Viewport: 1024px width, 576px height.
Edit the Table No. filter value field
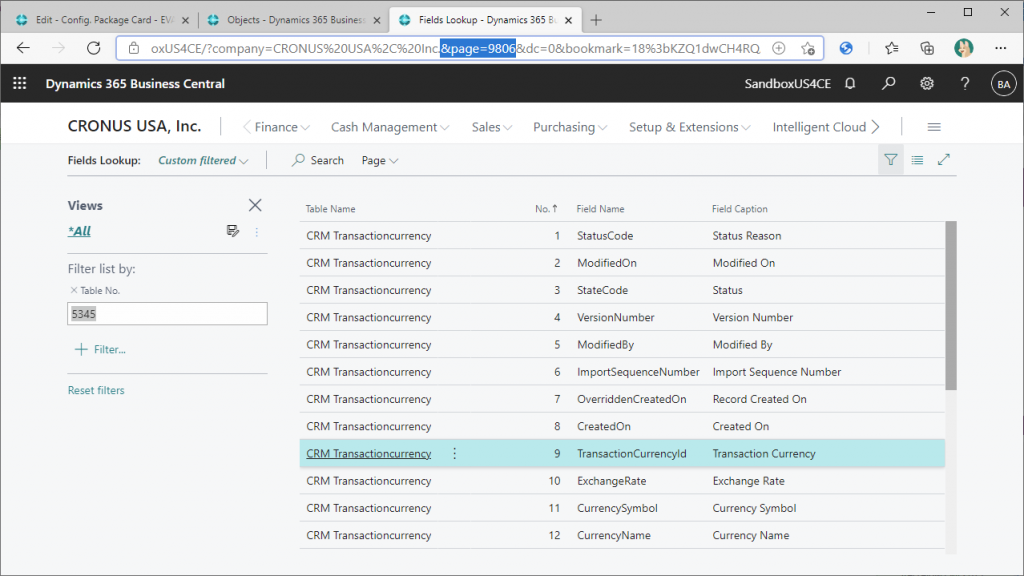(167, 313)
